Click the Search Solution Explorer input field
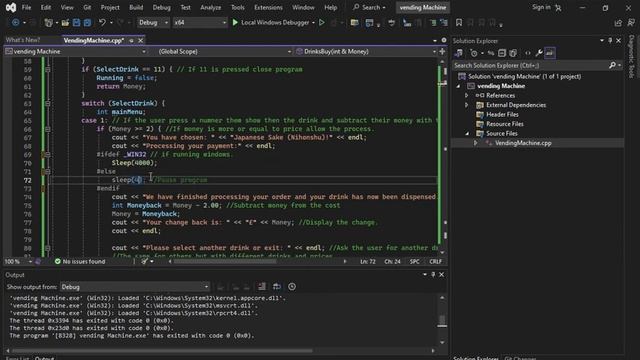Image resolution: width=640 pixels, height=360 pixels. click(530, 65)
